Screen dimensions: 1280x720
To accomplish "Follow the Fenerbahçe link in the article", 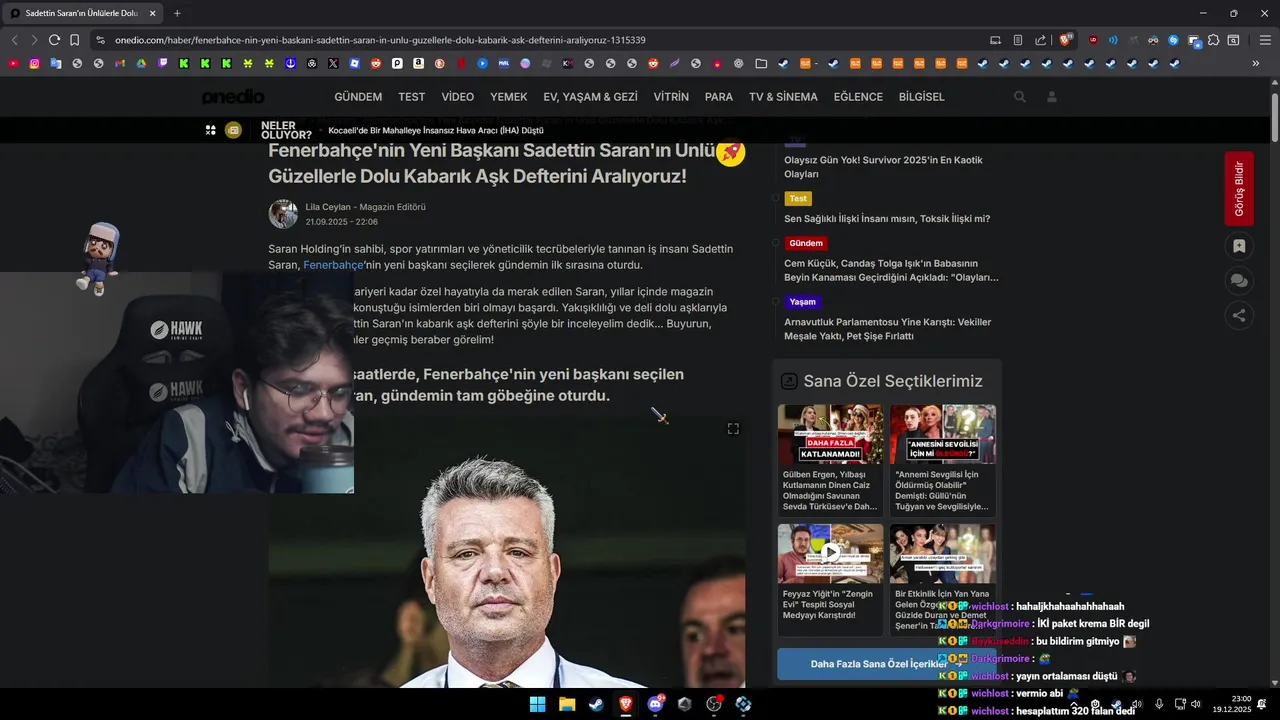I will pos(333,265).
